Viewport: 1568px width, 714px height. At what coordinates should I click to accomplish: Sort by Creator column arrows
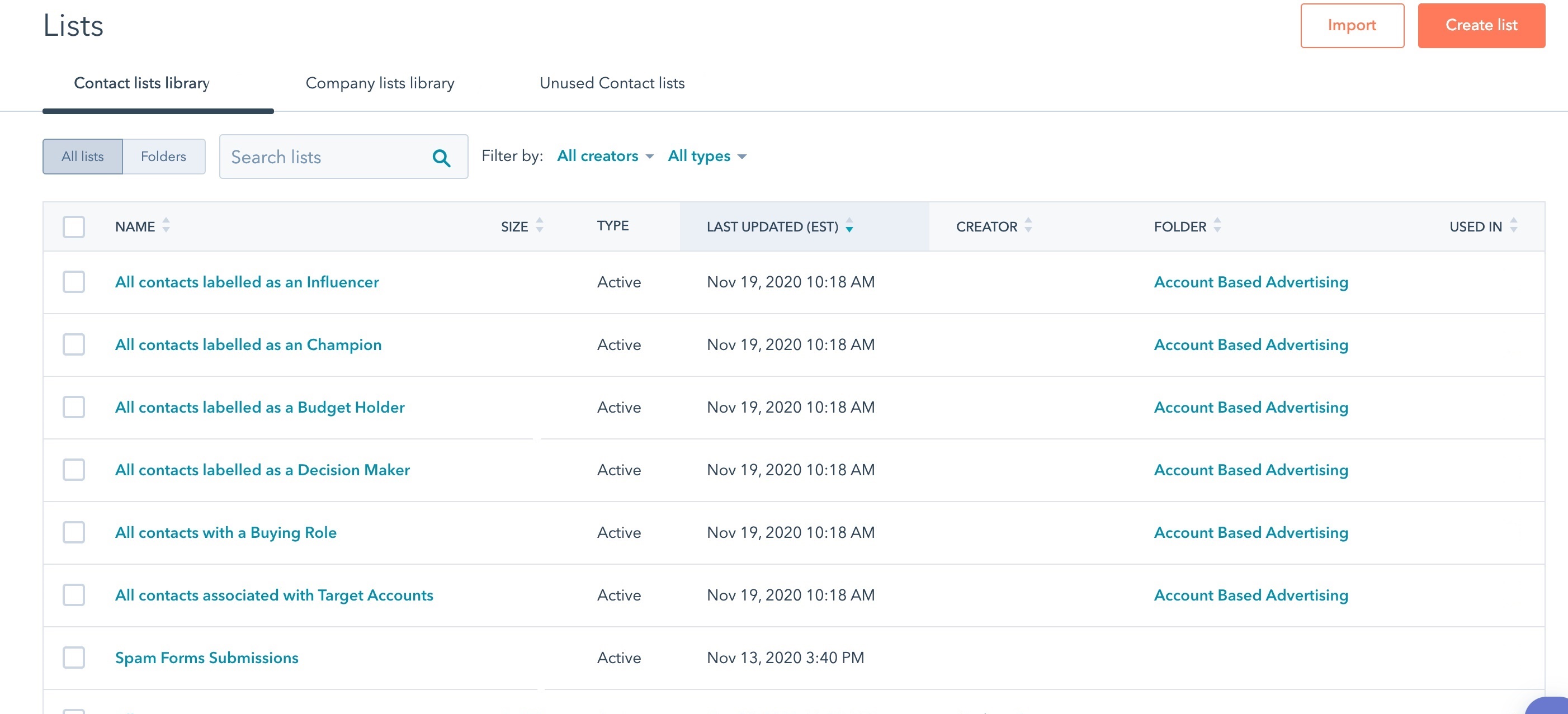coord(1028,226)
